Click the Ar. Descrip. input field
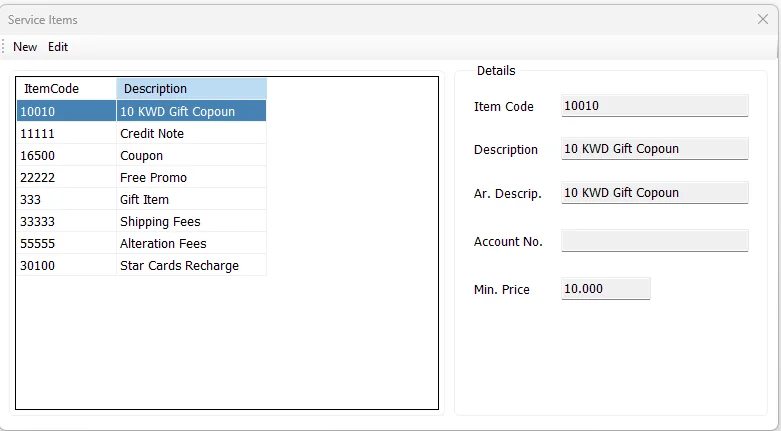The width and height of the screenshot is (781, 431). [x=654, y=192]
